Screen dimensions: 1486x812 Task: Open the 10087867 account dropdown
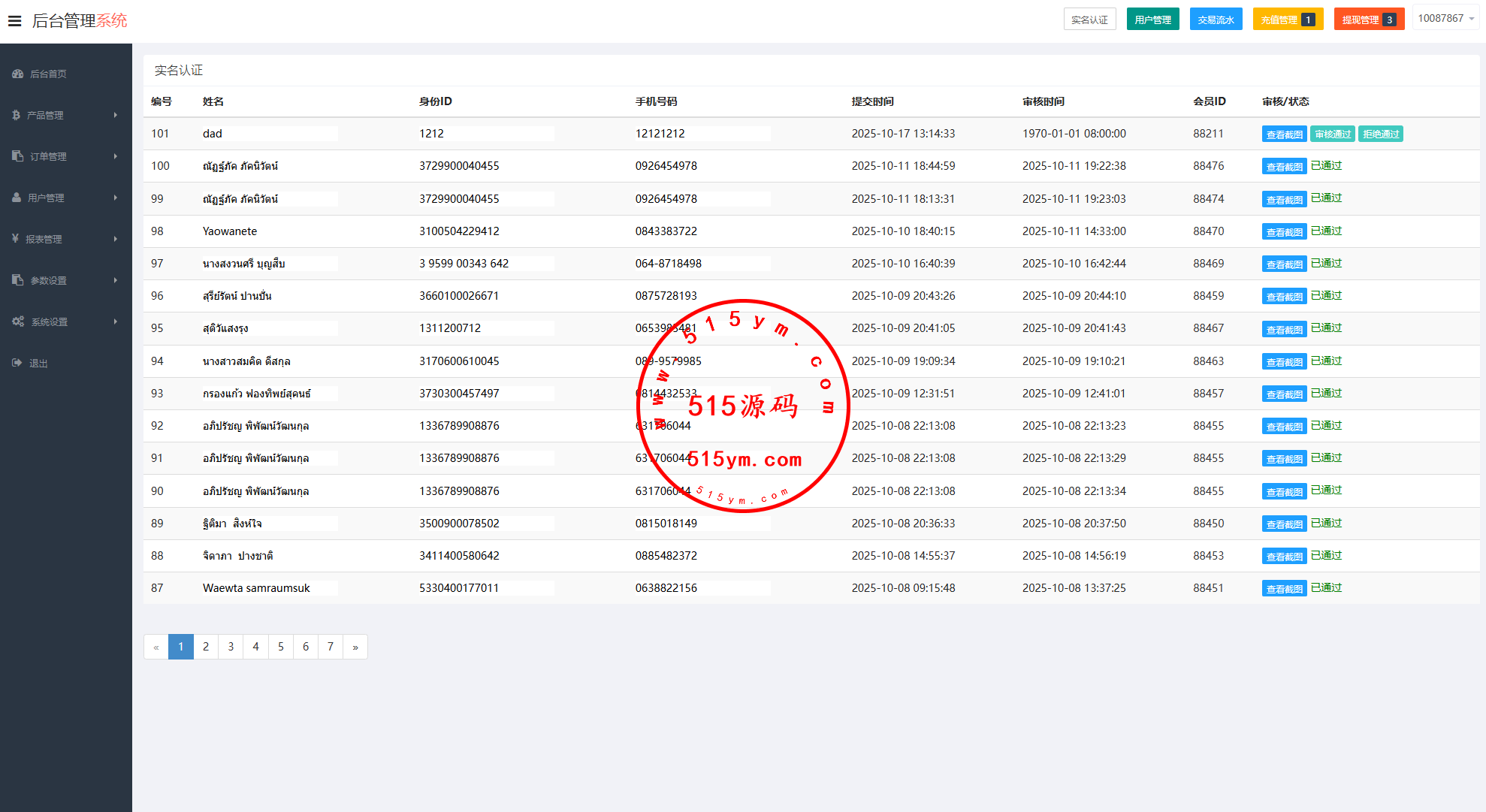point(1445,19)
